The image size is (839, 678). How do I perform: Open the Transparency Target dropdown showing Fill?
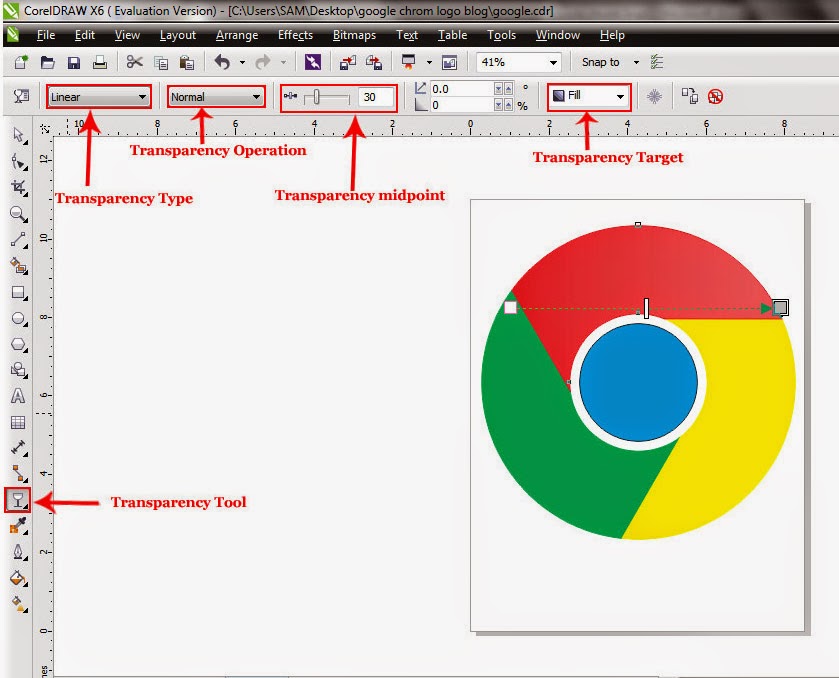pyautogui.click(x=589, y=96)
